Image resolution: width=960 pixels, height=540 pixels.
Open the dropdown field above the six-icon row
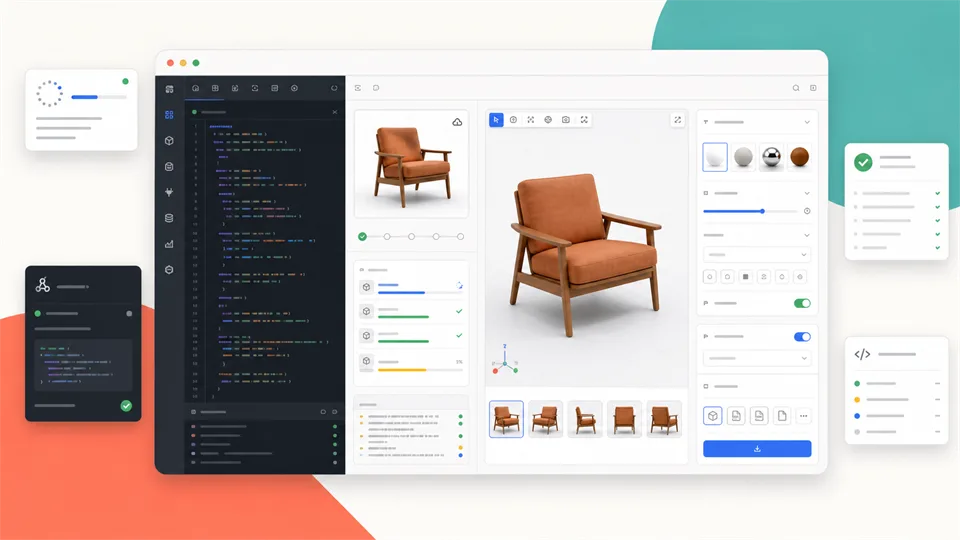[x=757, y=255]
